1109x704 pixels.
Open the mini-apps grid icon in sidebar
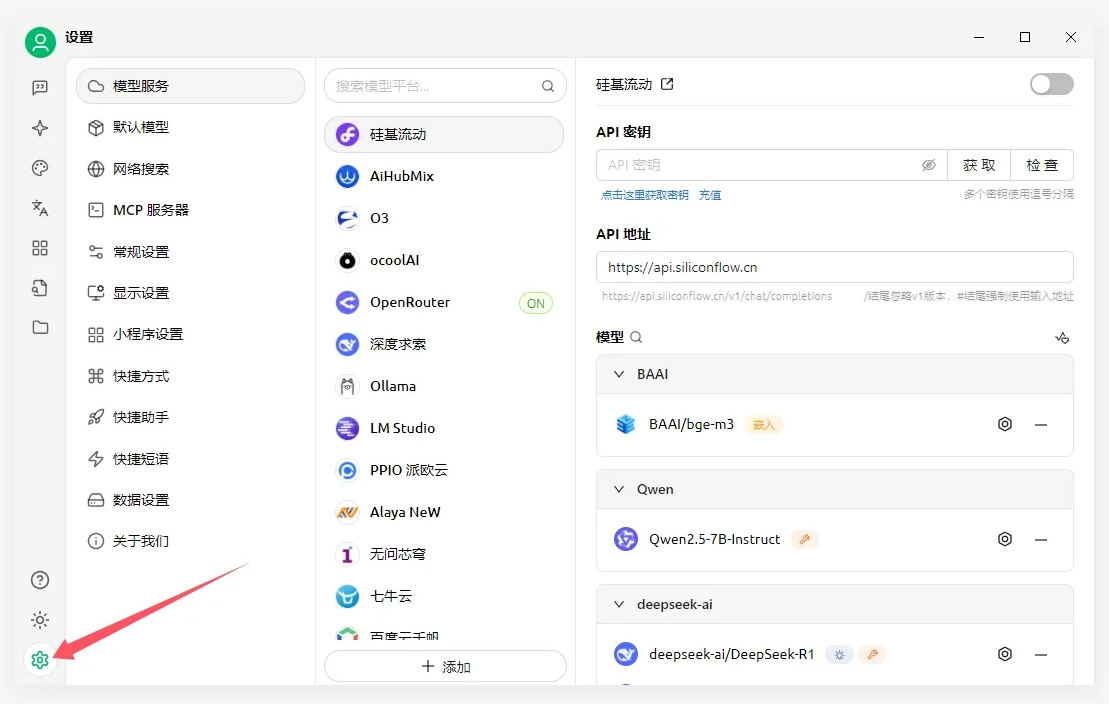(x=40, y=248)
